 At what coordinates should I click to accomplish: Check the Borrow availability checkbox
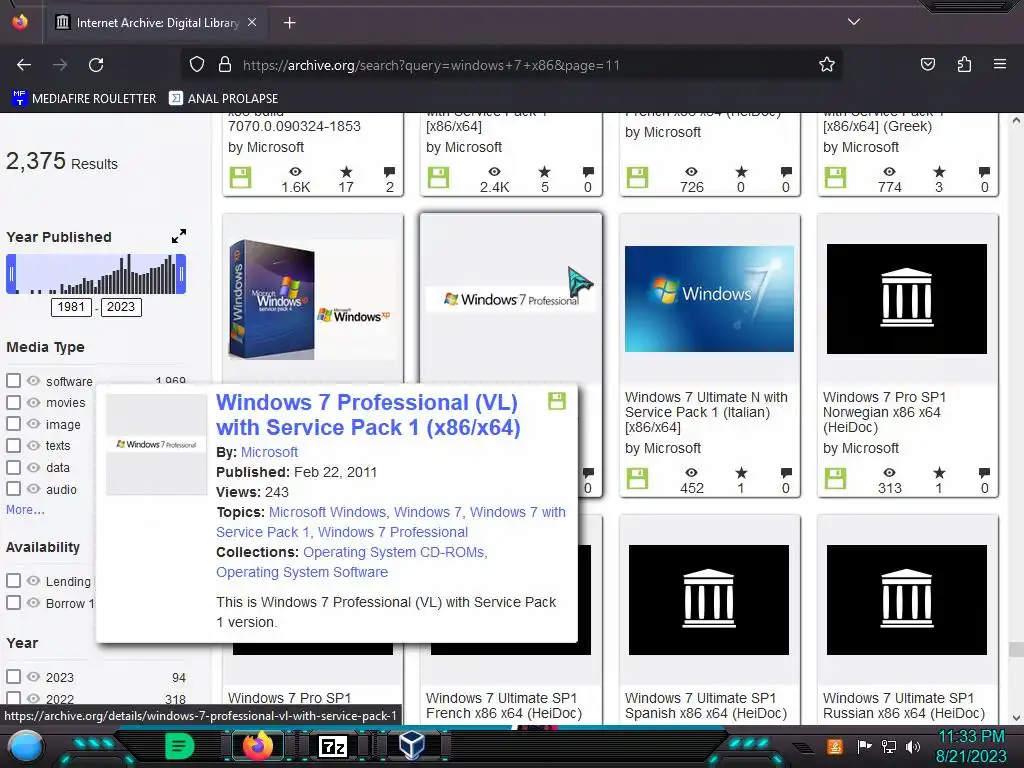click(x=13, y=602)
